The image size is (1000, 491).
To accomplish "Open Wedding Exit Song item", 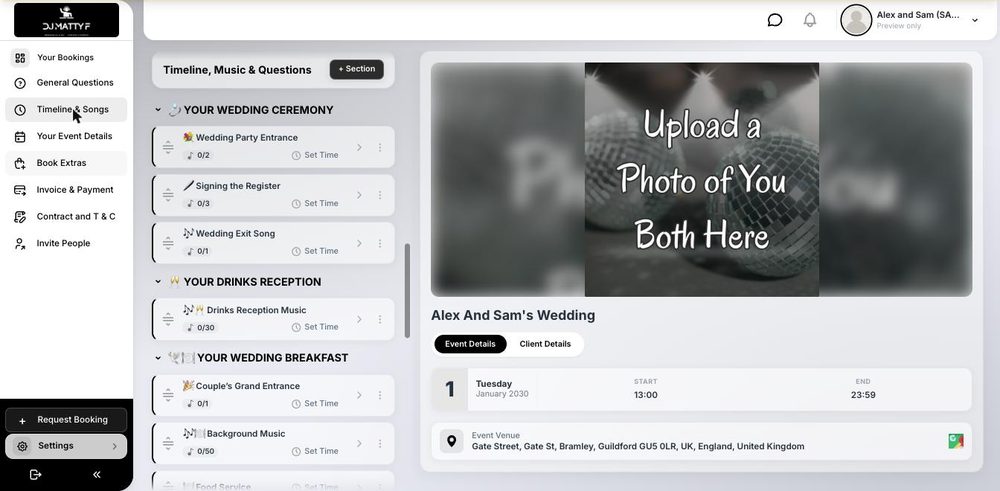I will pos(273,243).
